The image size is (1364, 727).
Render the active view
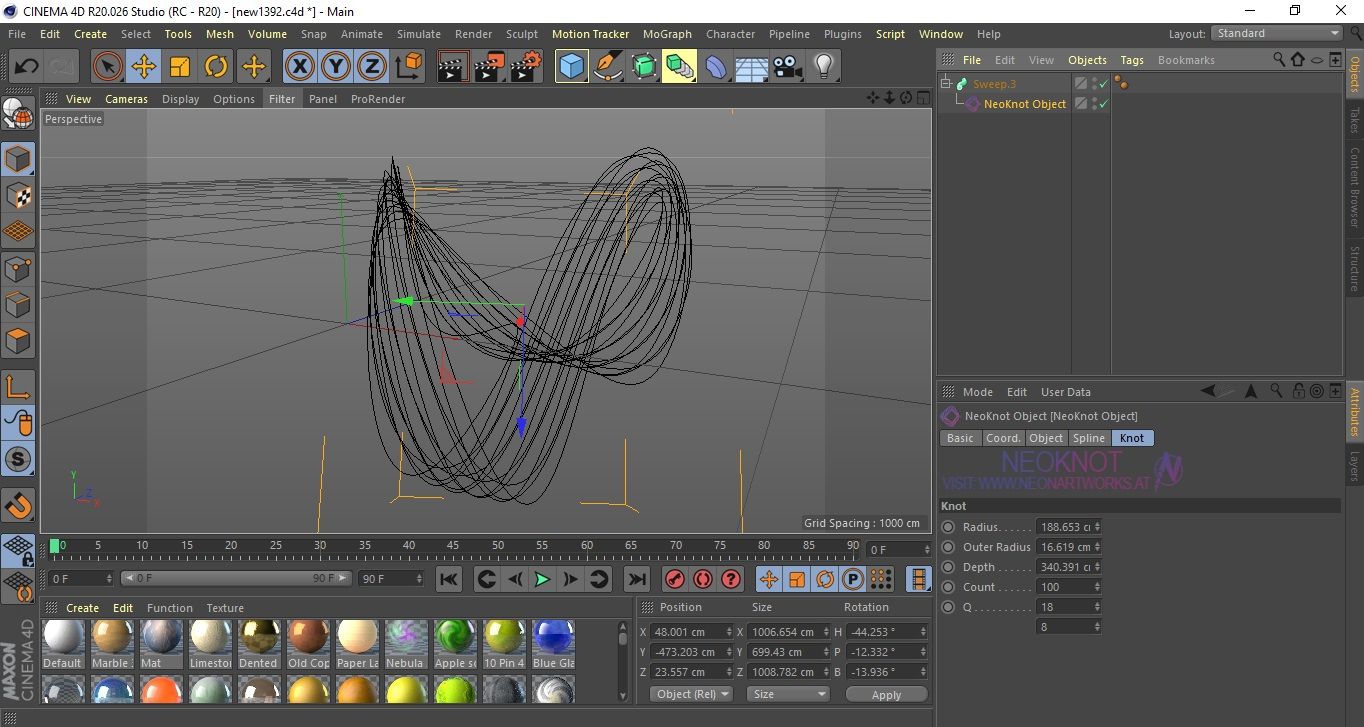click(x=453, y=67)
